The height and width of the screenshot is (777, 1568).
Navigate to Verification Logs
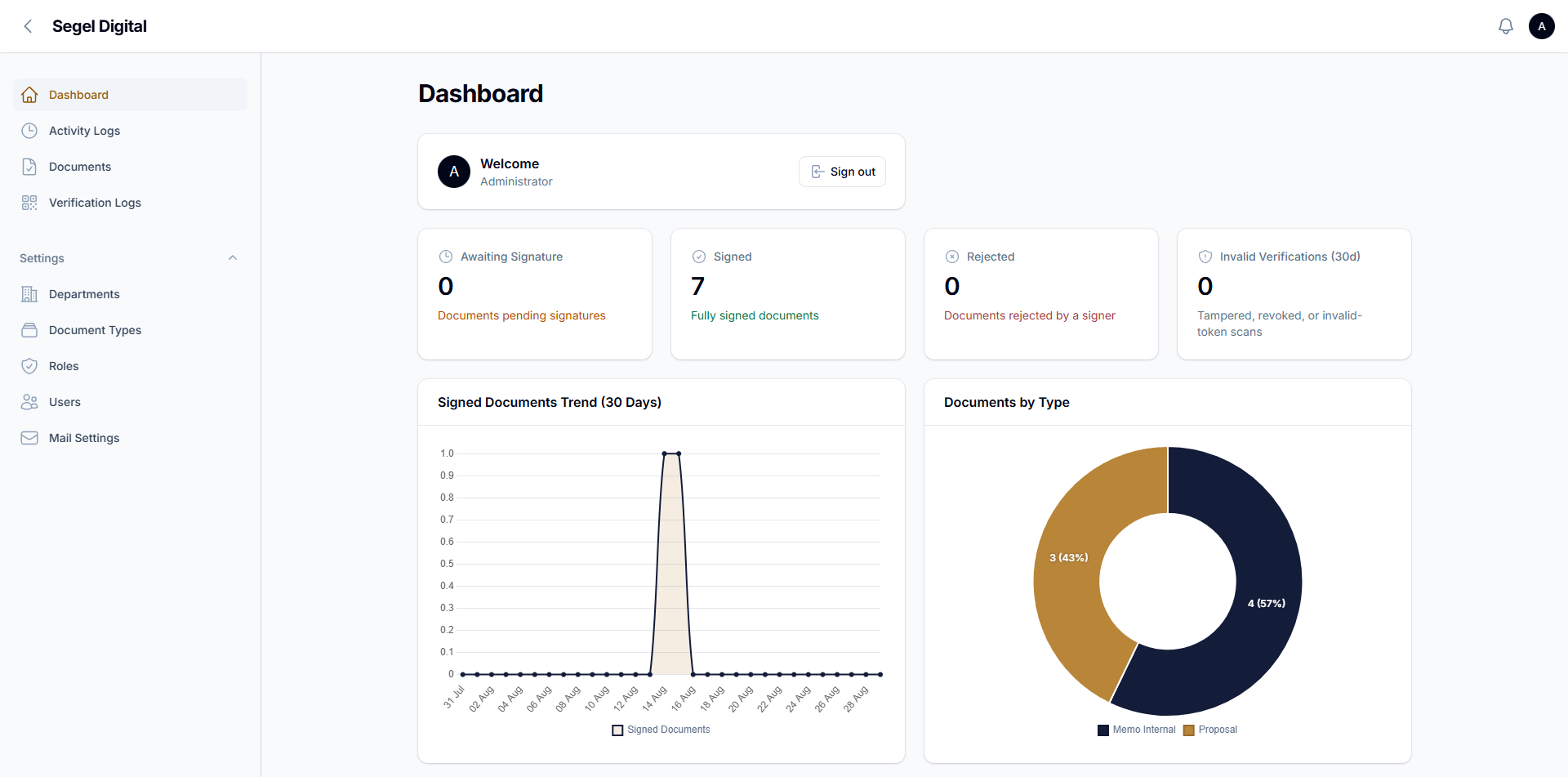(x=131, y=203)
